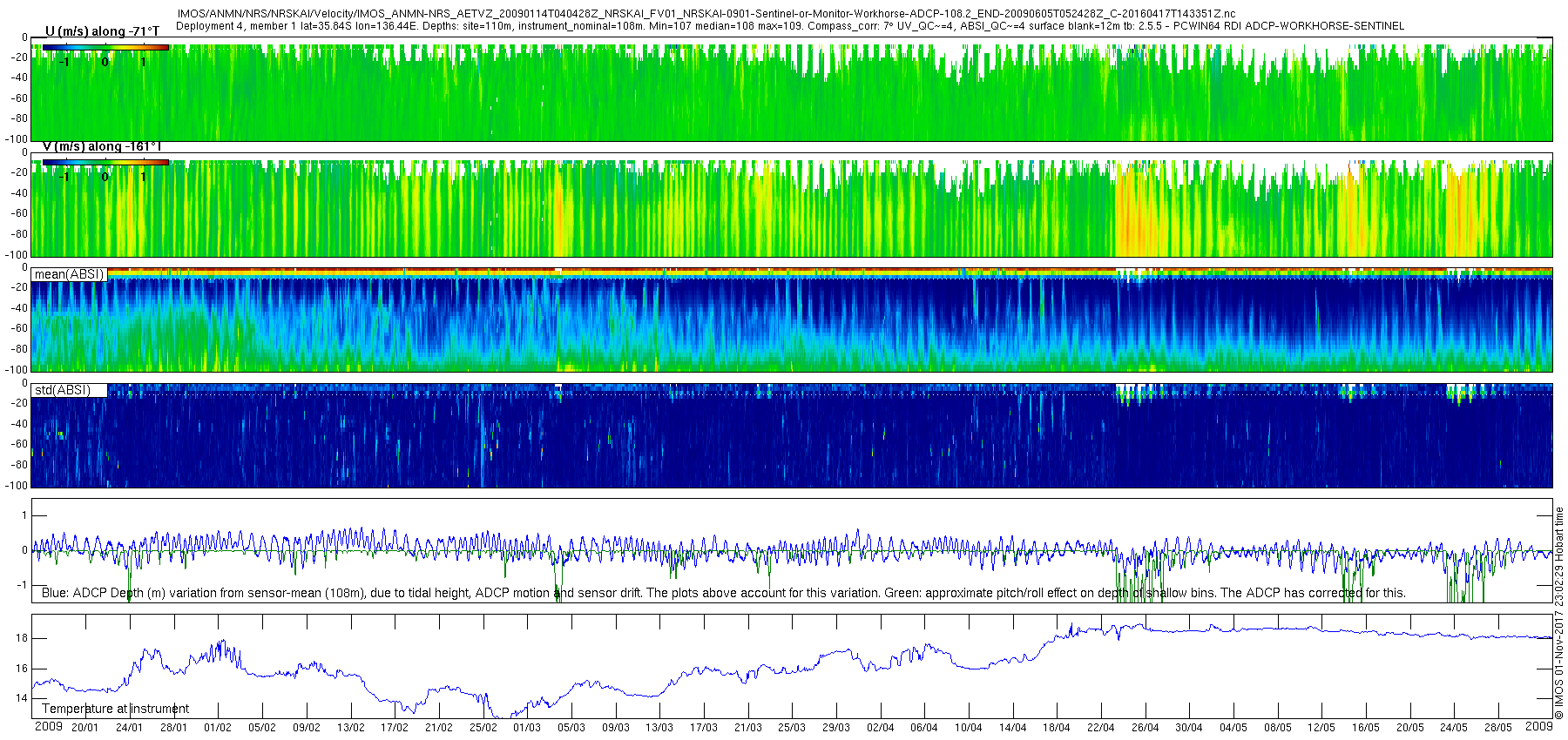Click the '20/01' date tick label
The height and width of the screenshot is (740, 1568).
(x=84, y=728)
